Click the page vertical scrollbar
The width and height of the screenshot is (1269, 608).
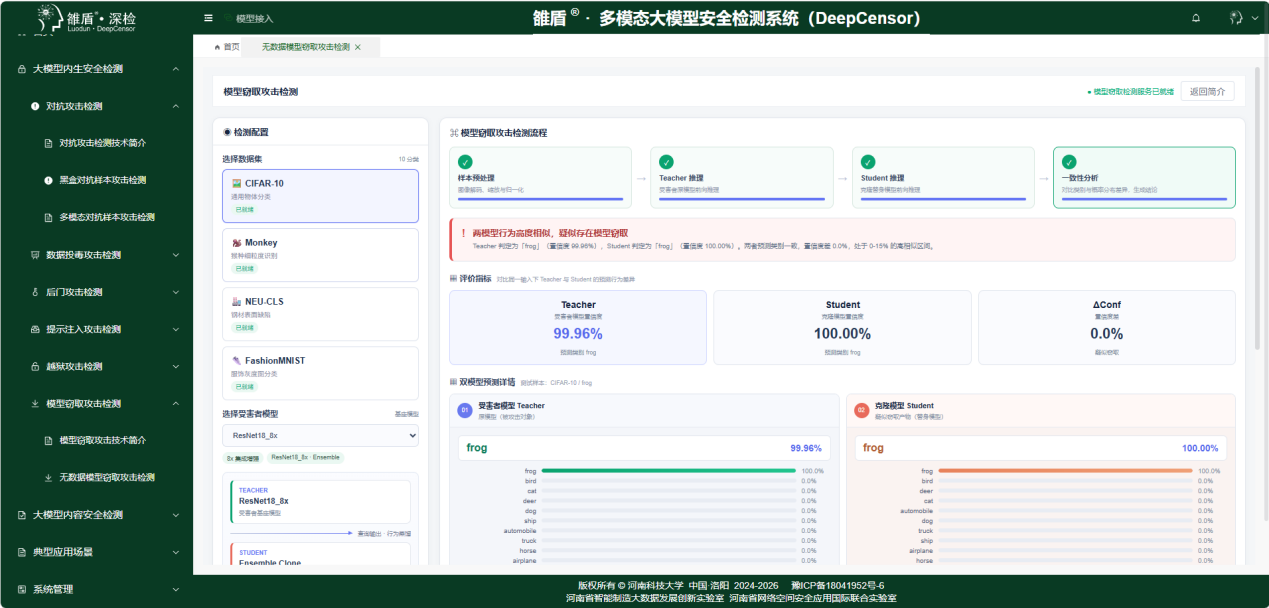1258,208
